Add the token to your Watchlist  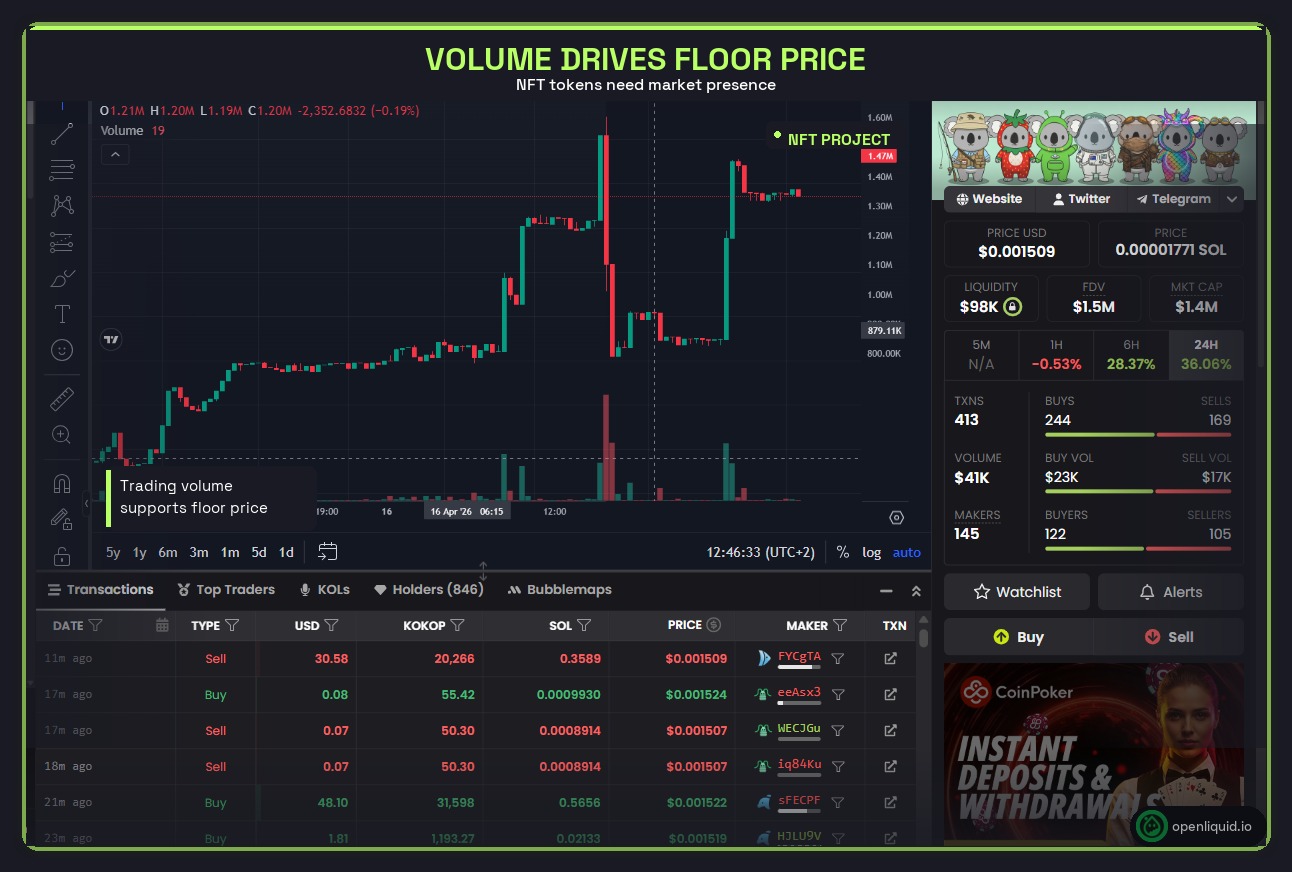click(1016, 591)
